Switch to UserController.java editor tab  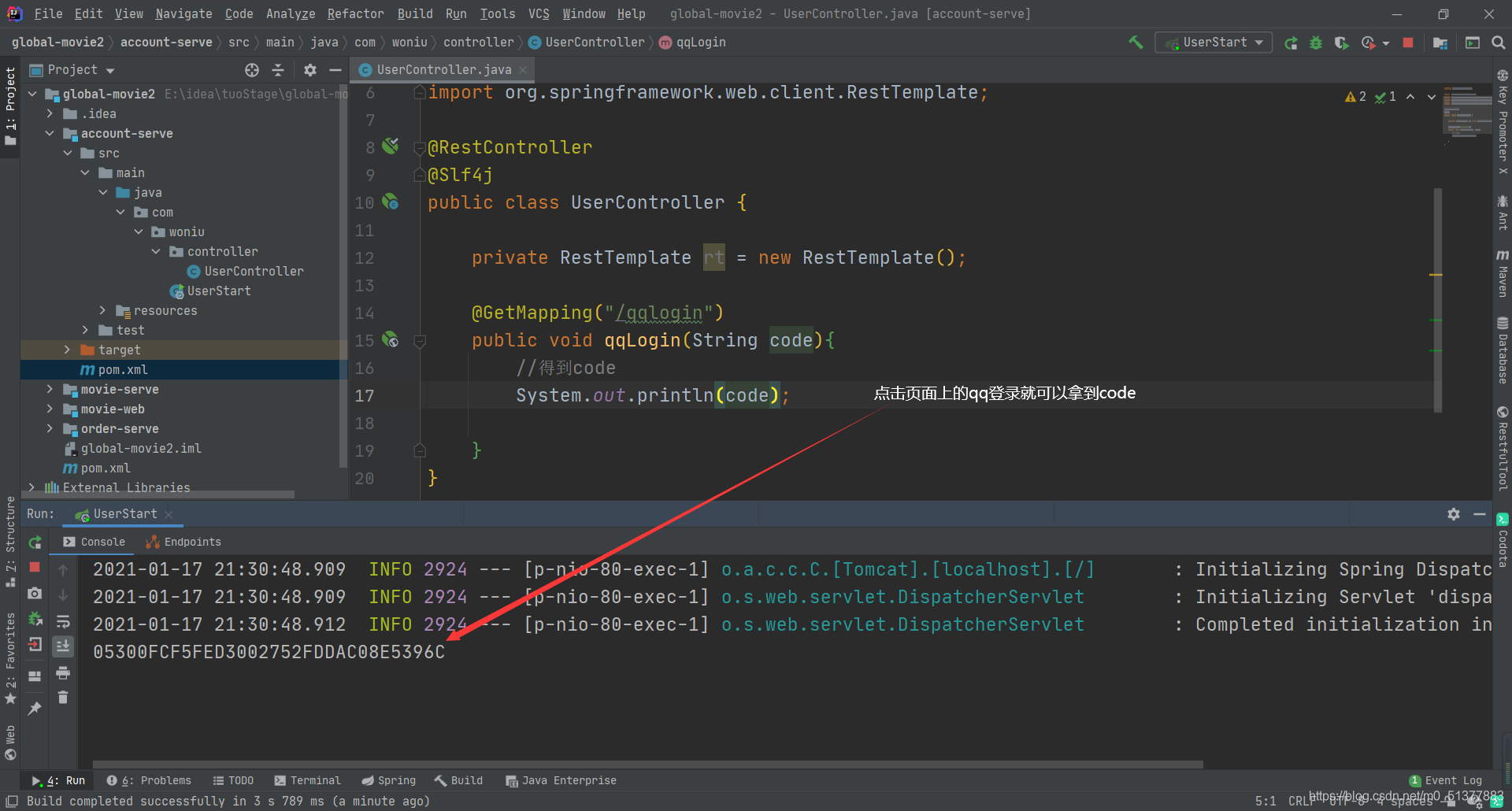[443, 70]
